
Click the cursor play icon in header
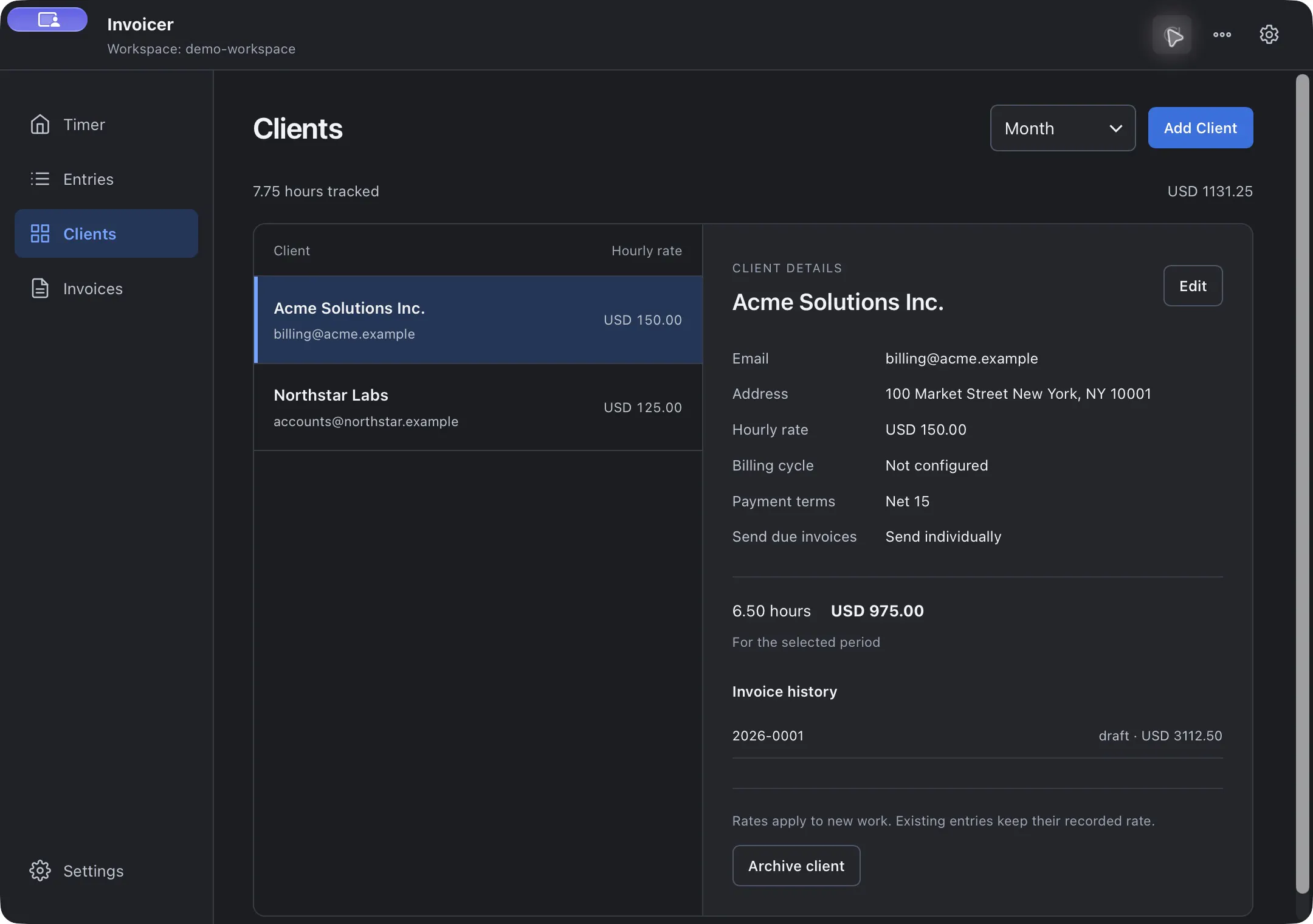click(x=1172, y=35)
